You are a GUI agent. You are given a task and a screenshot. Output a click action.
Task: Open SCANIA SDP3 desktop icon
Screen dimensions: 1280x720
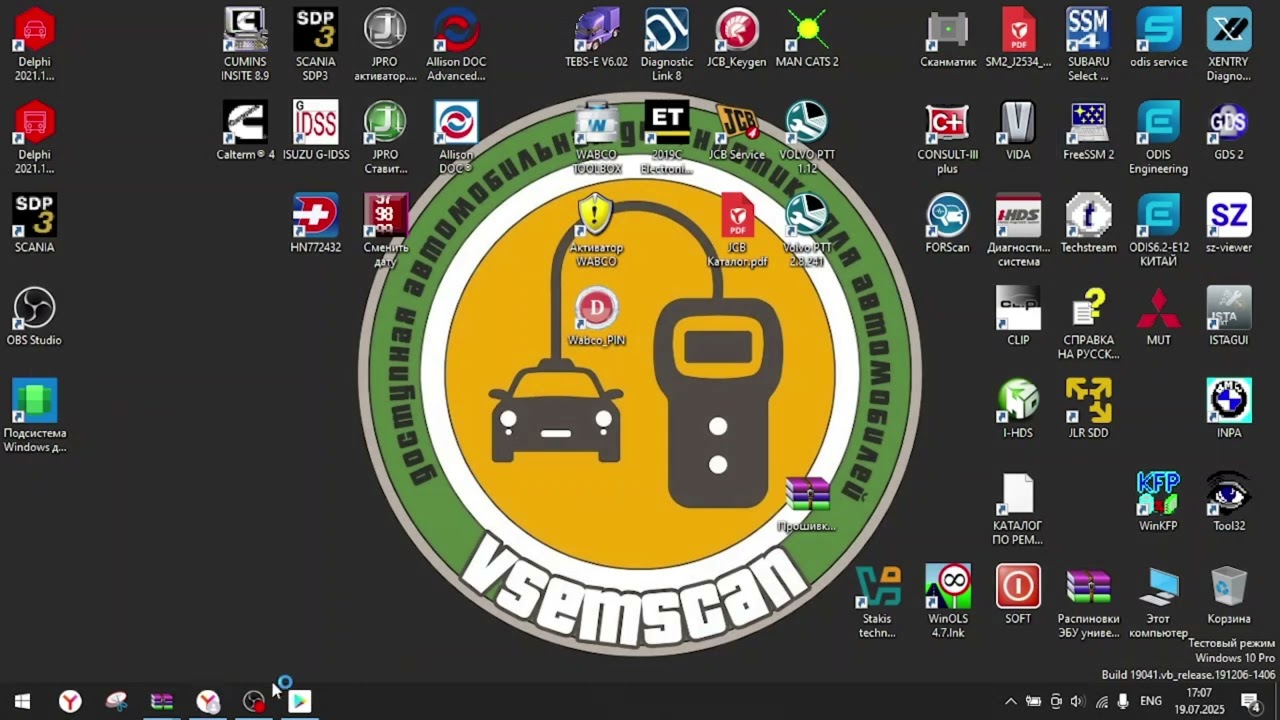click(315, 44)
